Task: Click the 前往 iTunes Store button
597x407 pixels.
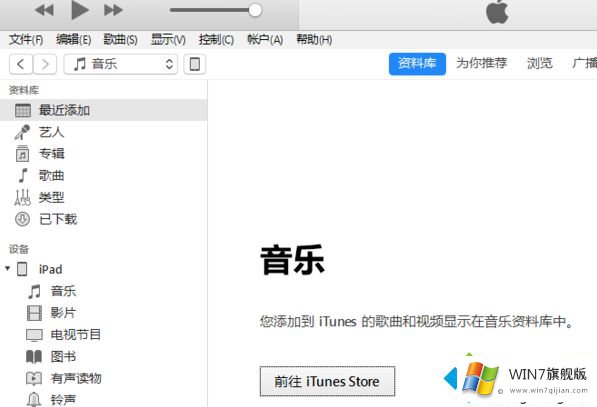Action: pyautogui.click(x=327, y=381)
